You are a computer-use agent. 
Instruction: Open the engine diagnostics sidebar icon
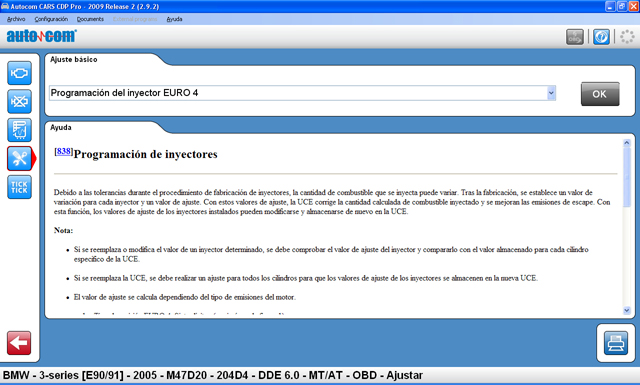tap(19, 73)
